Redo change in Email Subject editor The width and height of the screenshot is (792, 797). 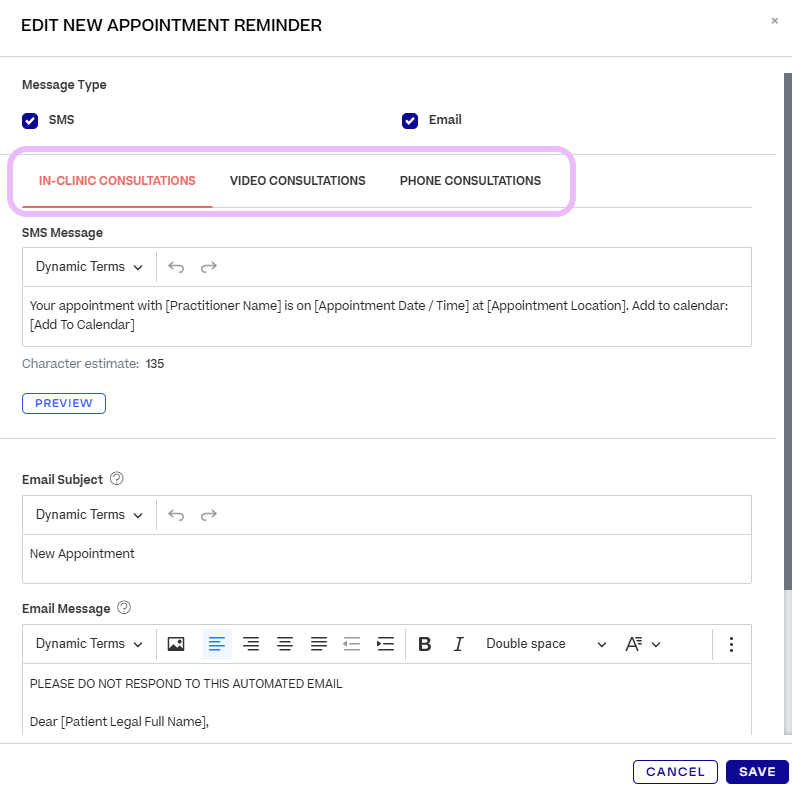[208, 515]
